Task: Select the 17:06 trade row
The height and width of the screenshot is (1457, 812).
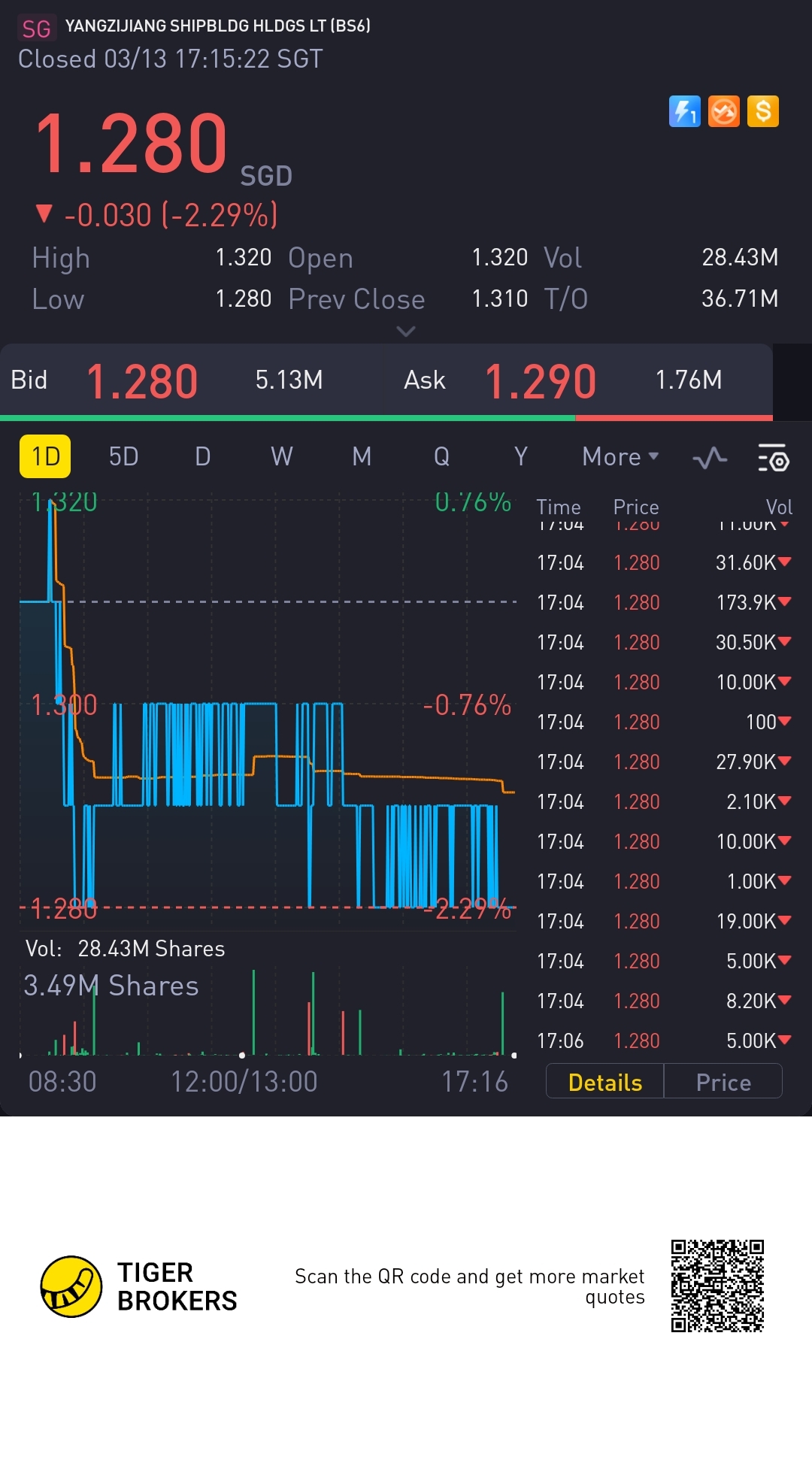Action: pos(664,1040)
